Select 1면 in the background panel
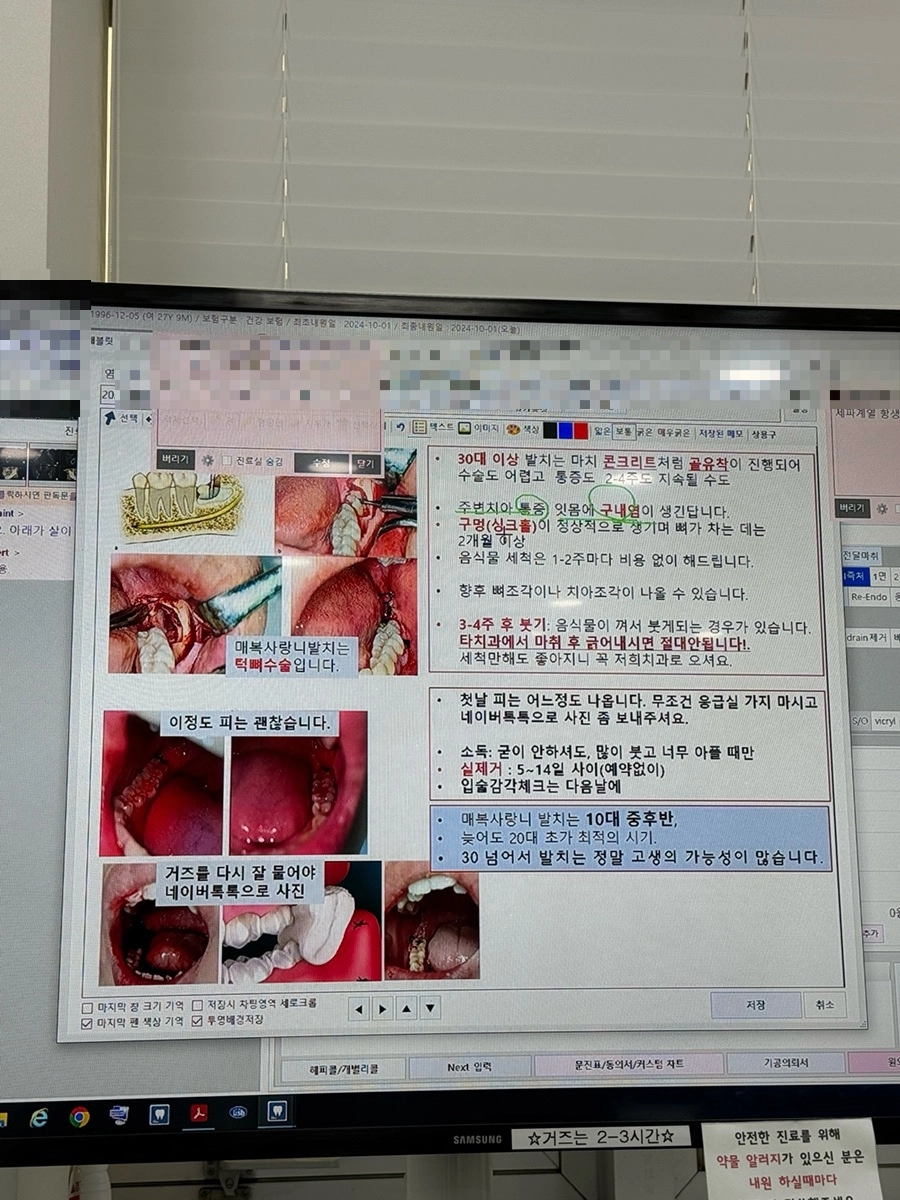 click(x=880, y=576)
